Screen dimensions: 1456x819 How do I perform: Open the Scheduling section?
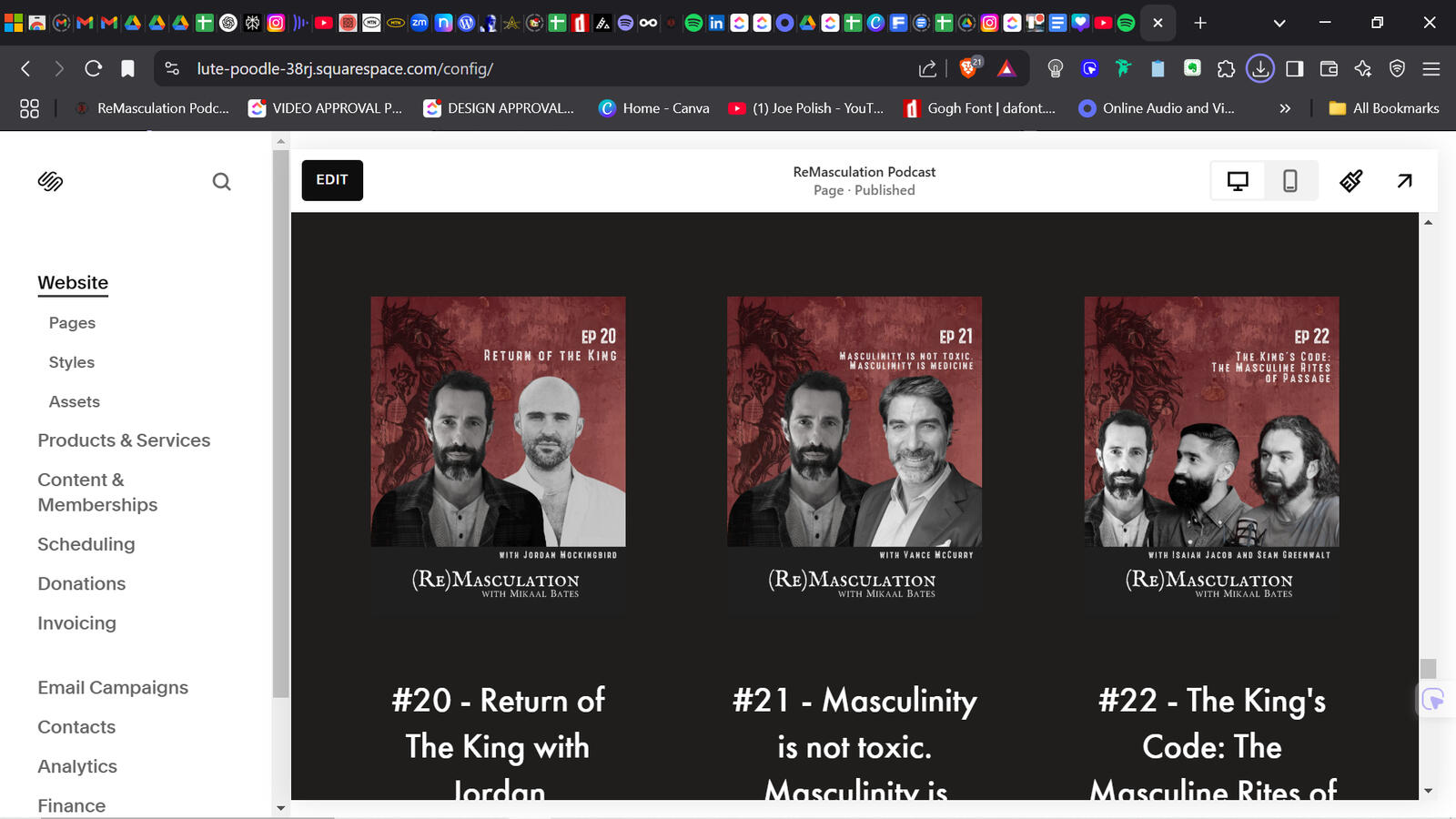(x=86, y=544)
